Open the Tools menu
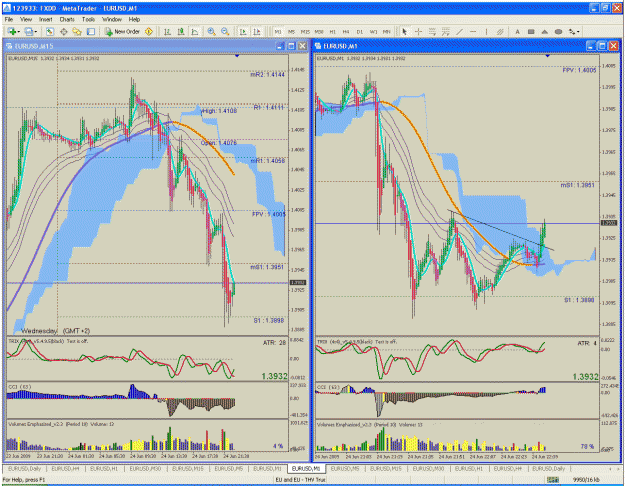The width and height of the screenshot is (625, 486). pyautogui.click(x=88, y=19)
